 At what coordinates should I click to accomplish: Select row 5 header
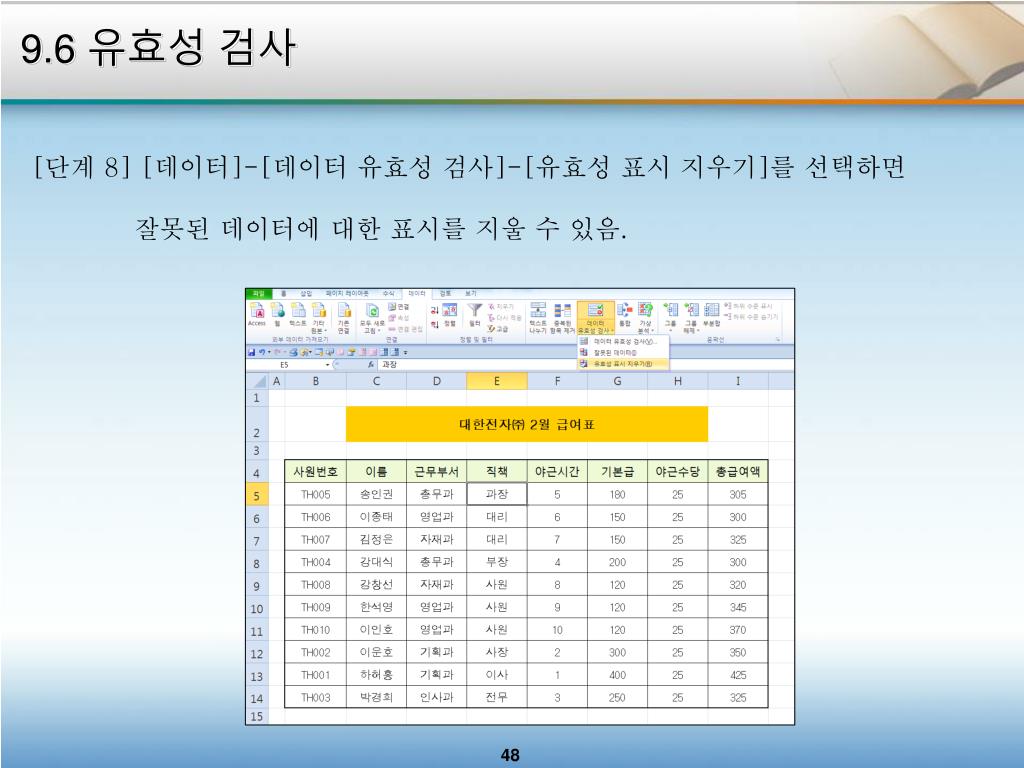[x=257, y=496]
